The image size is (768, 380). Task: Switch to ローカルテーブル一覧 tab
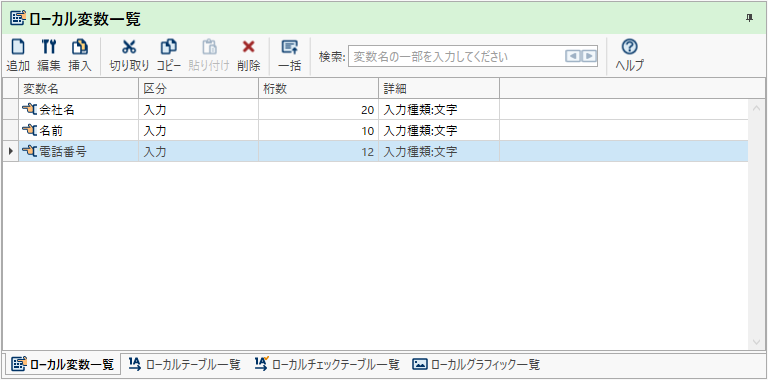[x=185, y=364]
